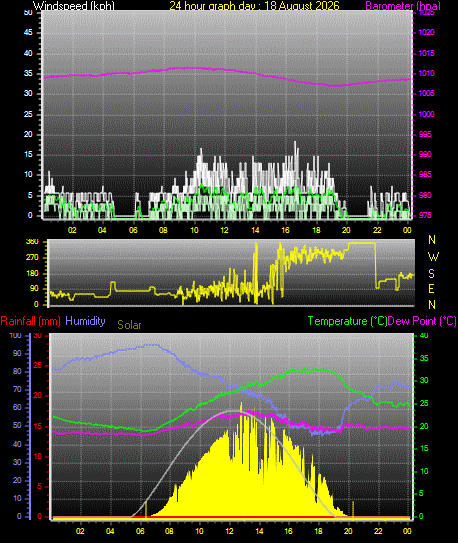Click the compass letter S

point(432,274)
